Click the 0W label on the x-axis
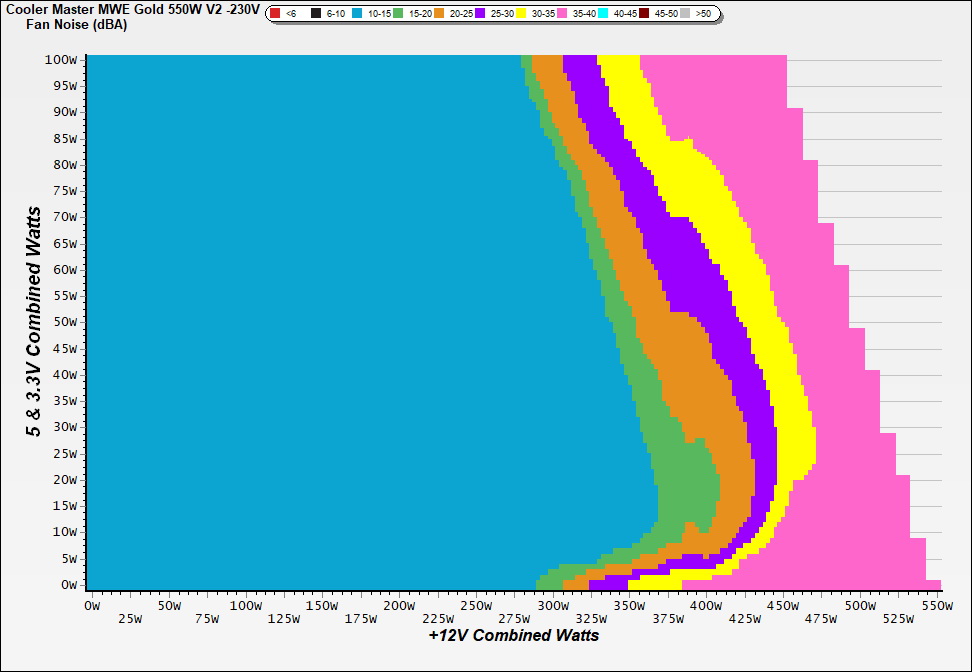Viewport: 972px width, 672px height. click(92, 606)
